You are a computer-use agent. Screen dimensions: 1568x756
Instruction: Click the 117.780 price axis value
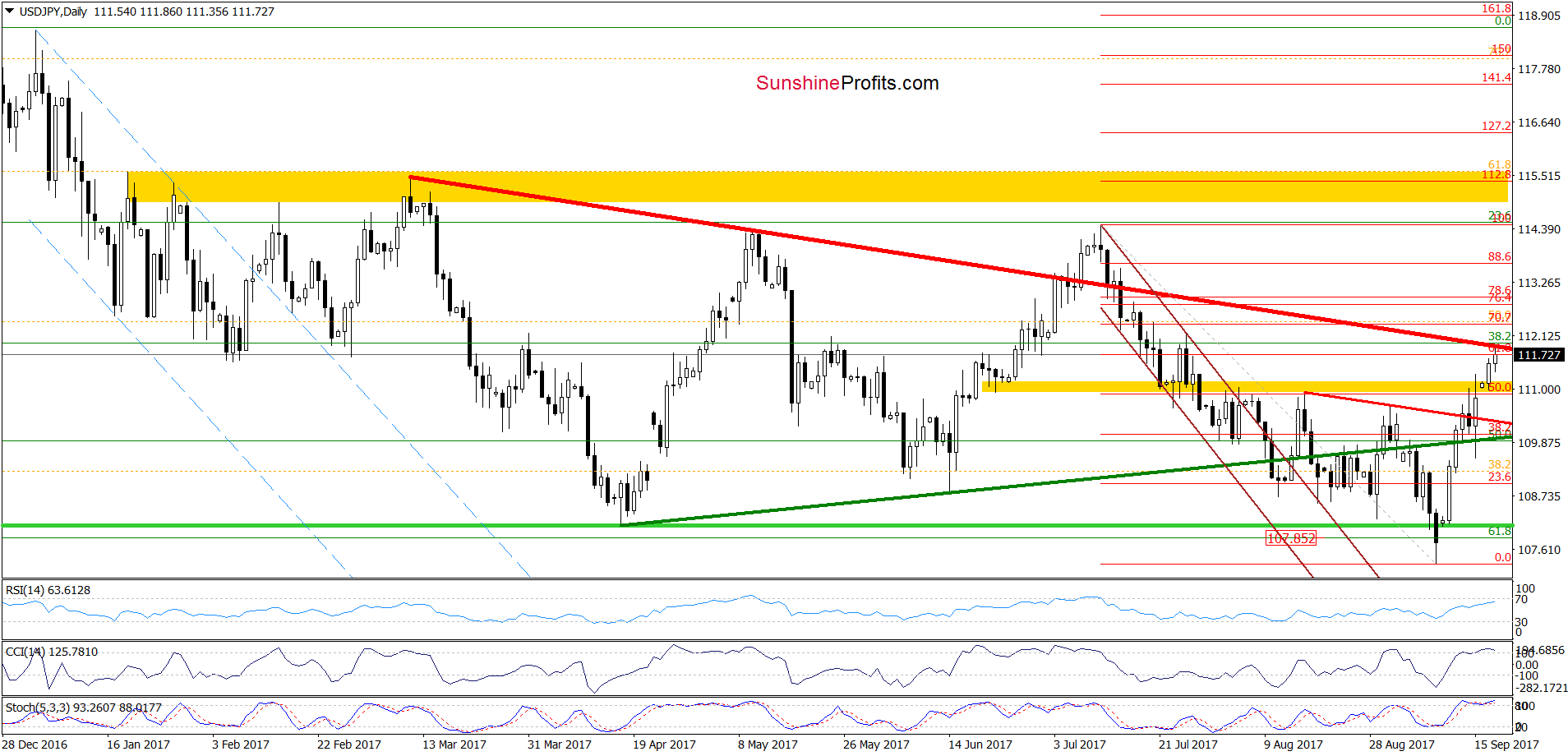pos(1538,69)
